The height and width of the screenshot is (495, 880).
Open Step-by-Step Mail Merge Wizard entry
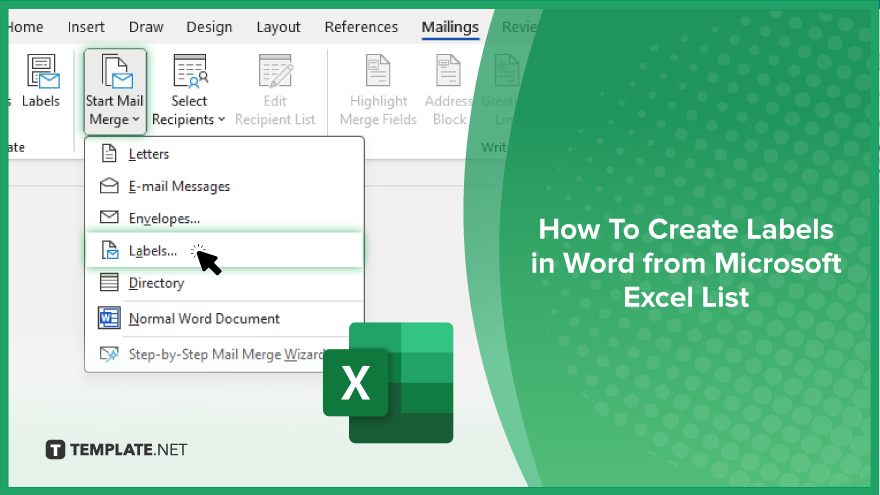pyautogui.click(x=212, y=354)
